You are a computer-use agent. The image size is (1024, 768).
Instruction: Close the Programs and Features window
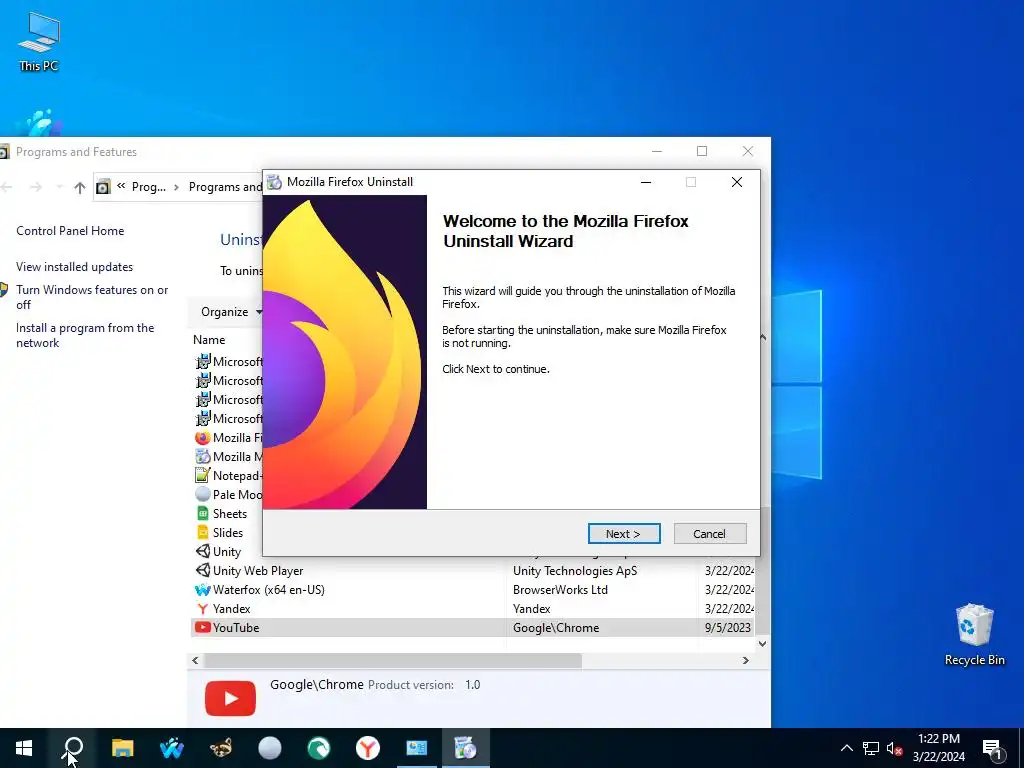coord(748,152)
